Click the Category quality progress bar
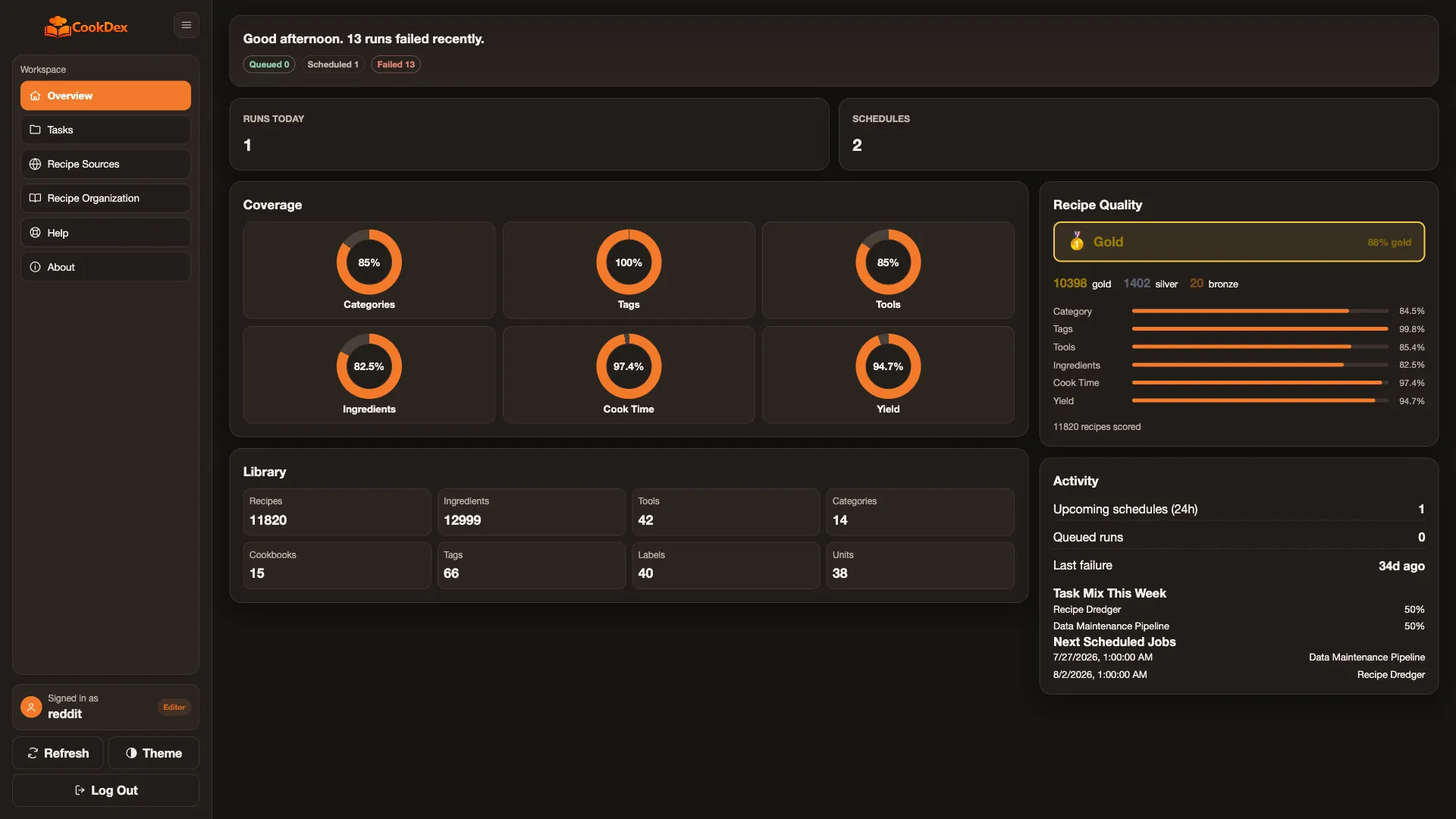This screenshot has width=1456, height=819. click(1260, 311)
